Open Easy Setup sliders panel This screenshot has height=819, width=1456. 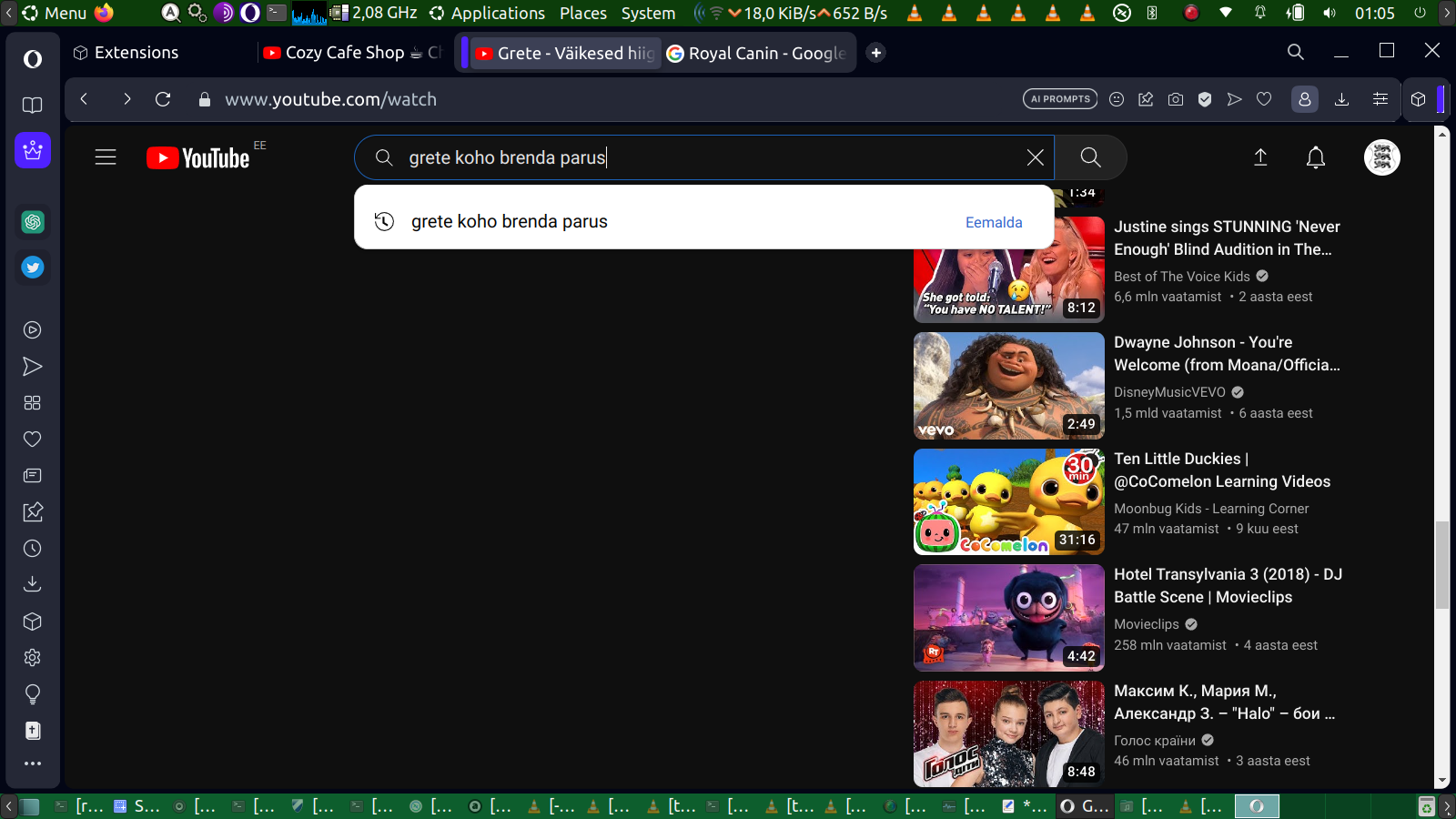pyautogui.click(x=1380, y=99)
